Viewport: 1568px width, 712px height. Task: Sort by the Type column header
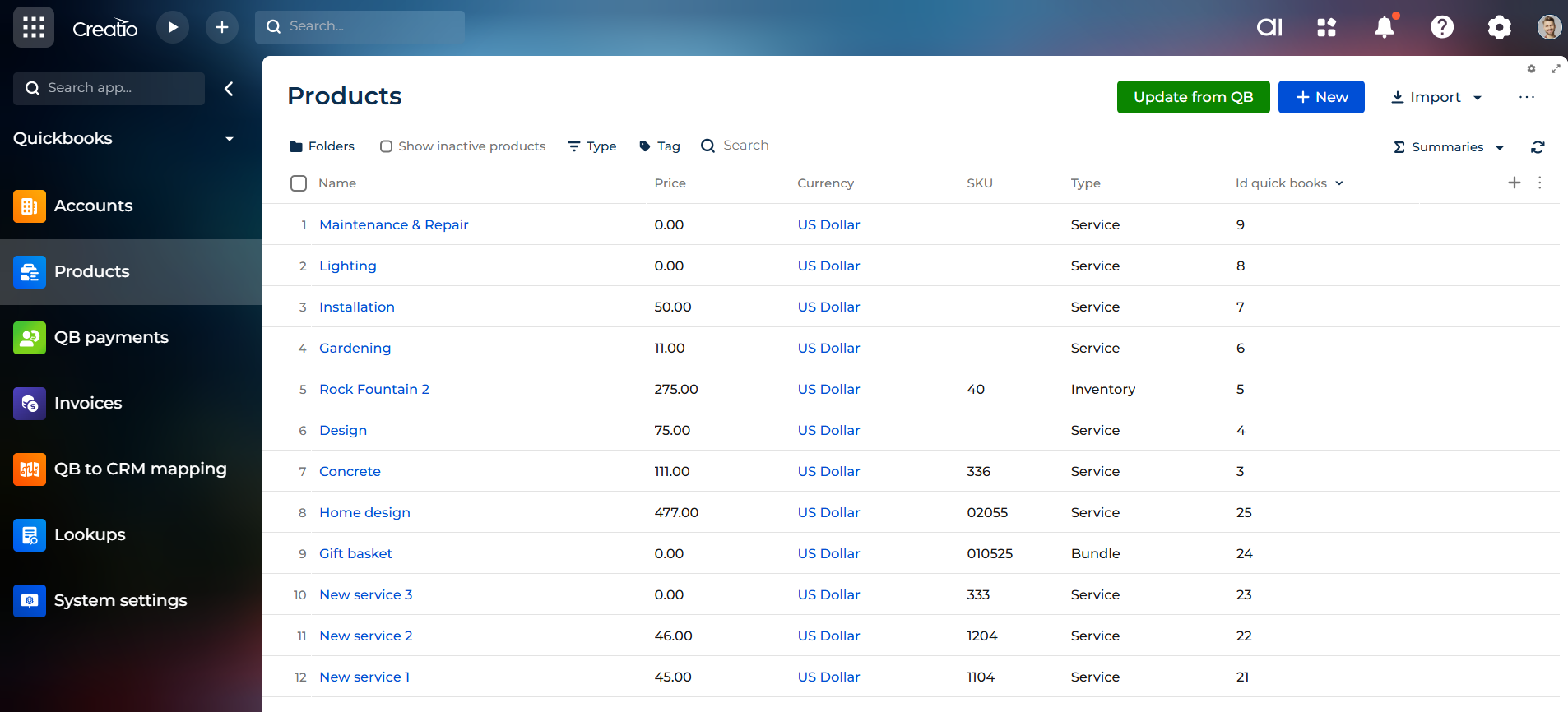tap(1085, 183)
